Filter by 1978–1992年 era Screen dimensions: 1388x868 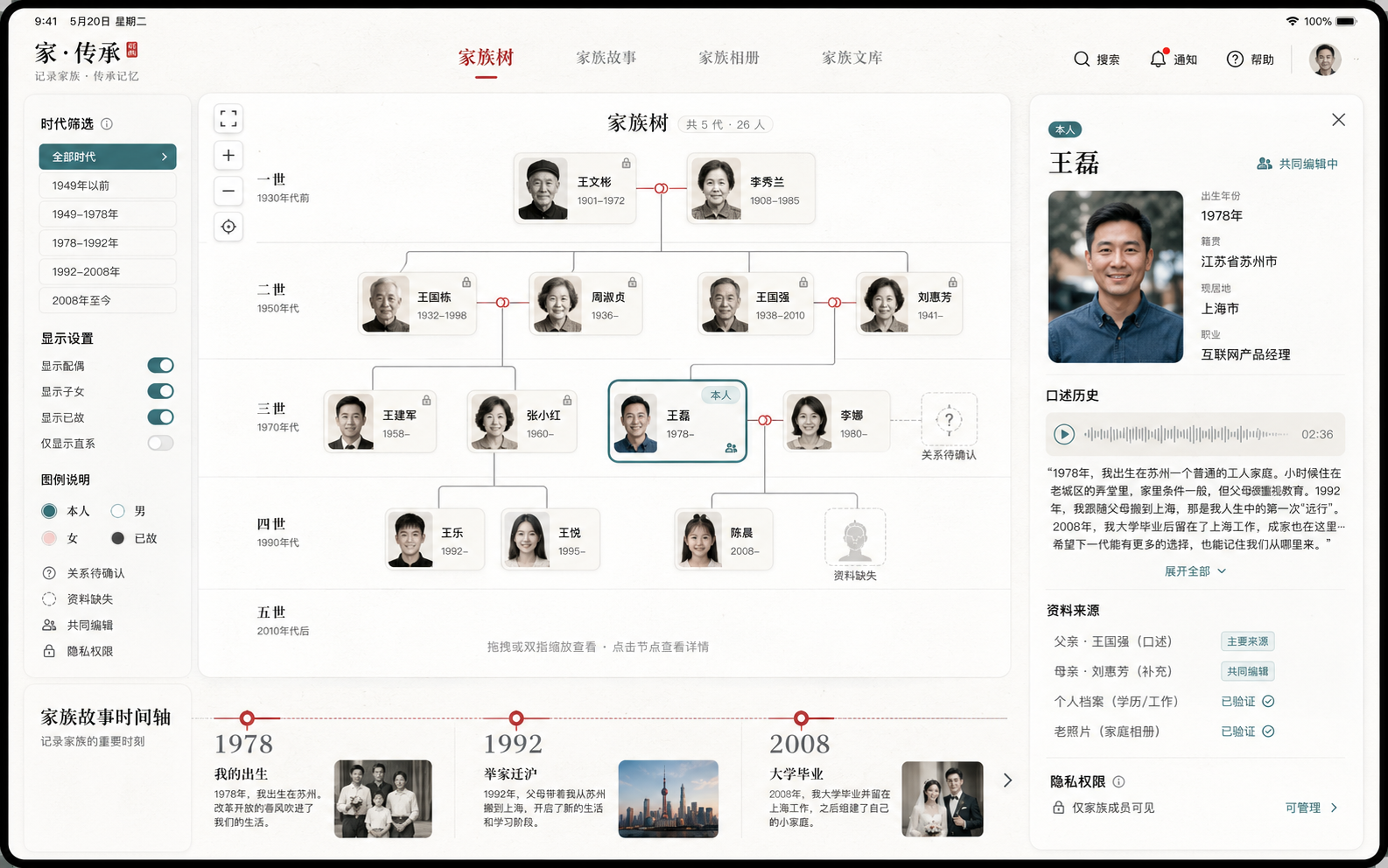[x=108, y=243]
